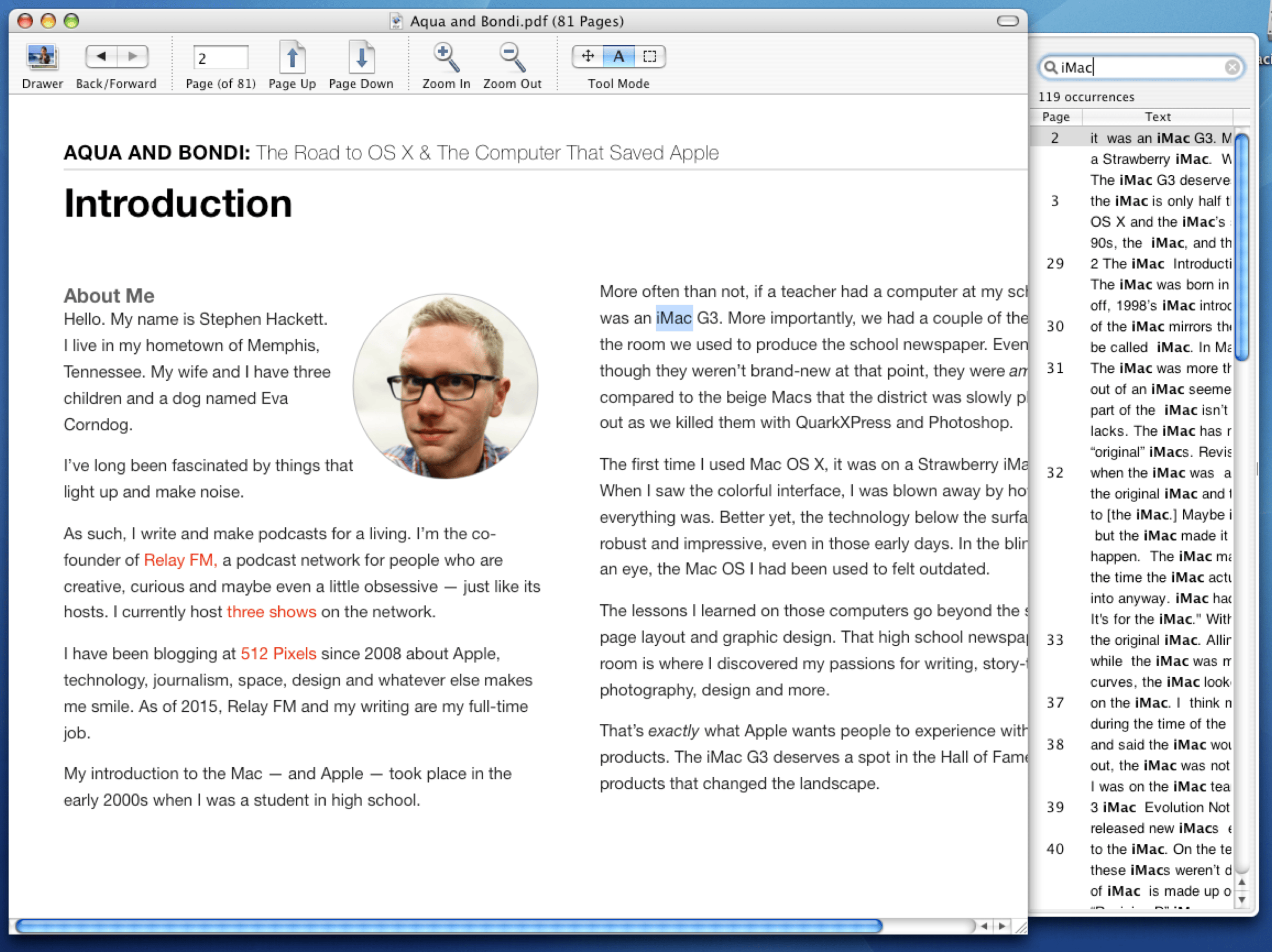The image size is (1272, 952).
Task: Go forward with the Forward arrow
Action: click(133, 56)
